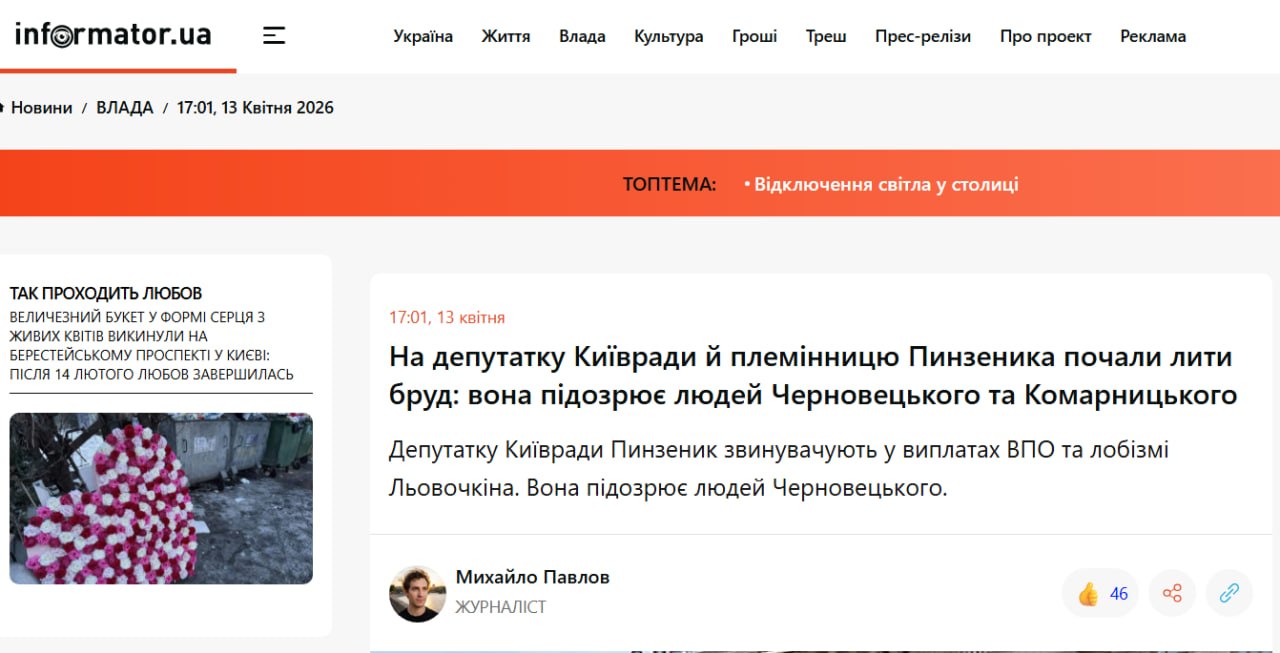Click ВЛАДА in the breadcrumb
The height and width of the screenshot is (653, 1280).
point(125,108)
